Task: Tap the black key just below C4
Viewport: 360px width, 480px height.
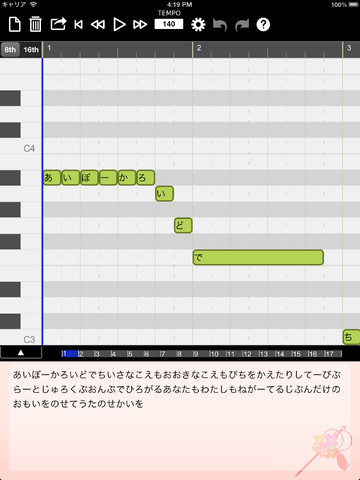Action: pos(10,178)
